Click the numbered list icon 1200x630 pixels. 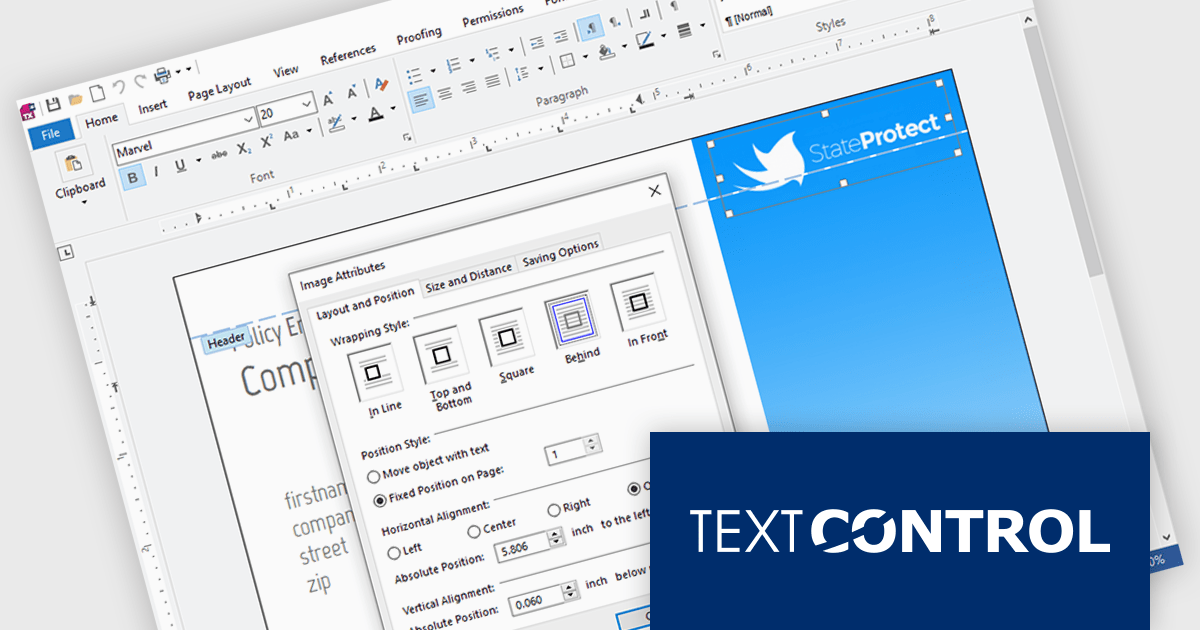(453, 64)
